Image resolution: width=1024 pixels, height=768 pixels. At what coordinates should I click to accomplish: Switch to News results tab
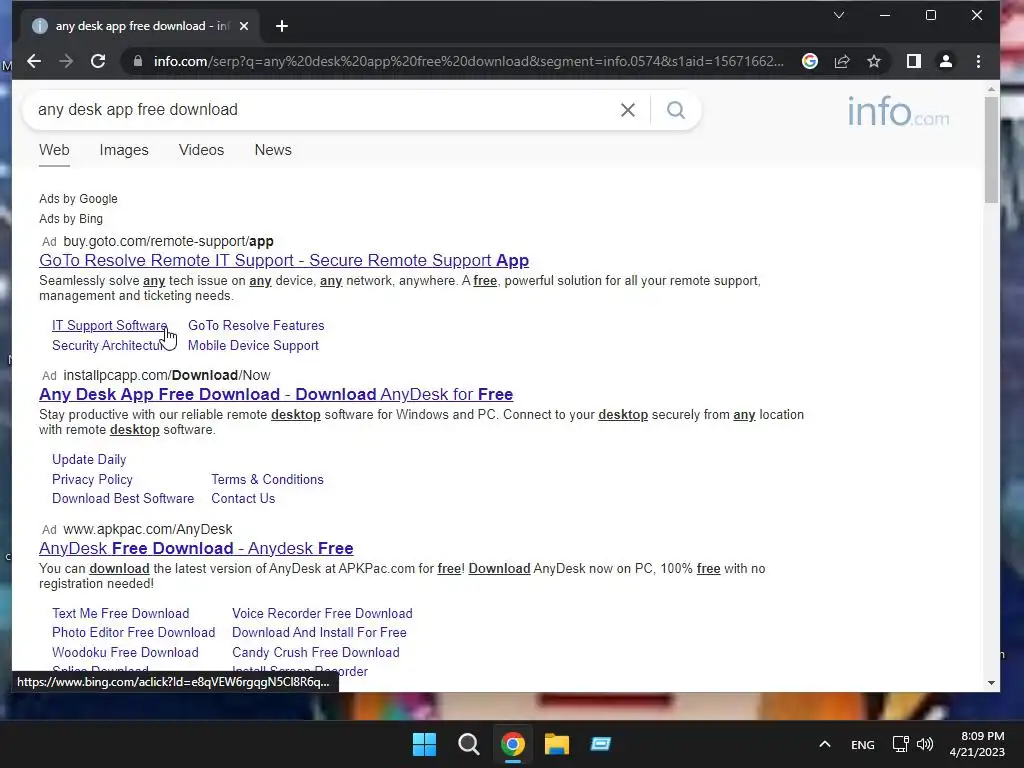(x=273, y=150)
